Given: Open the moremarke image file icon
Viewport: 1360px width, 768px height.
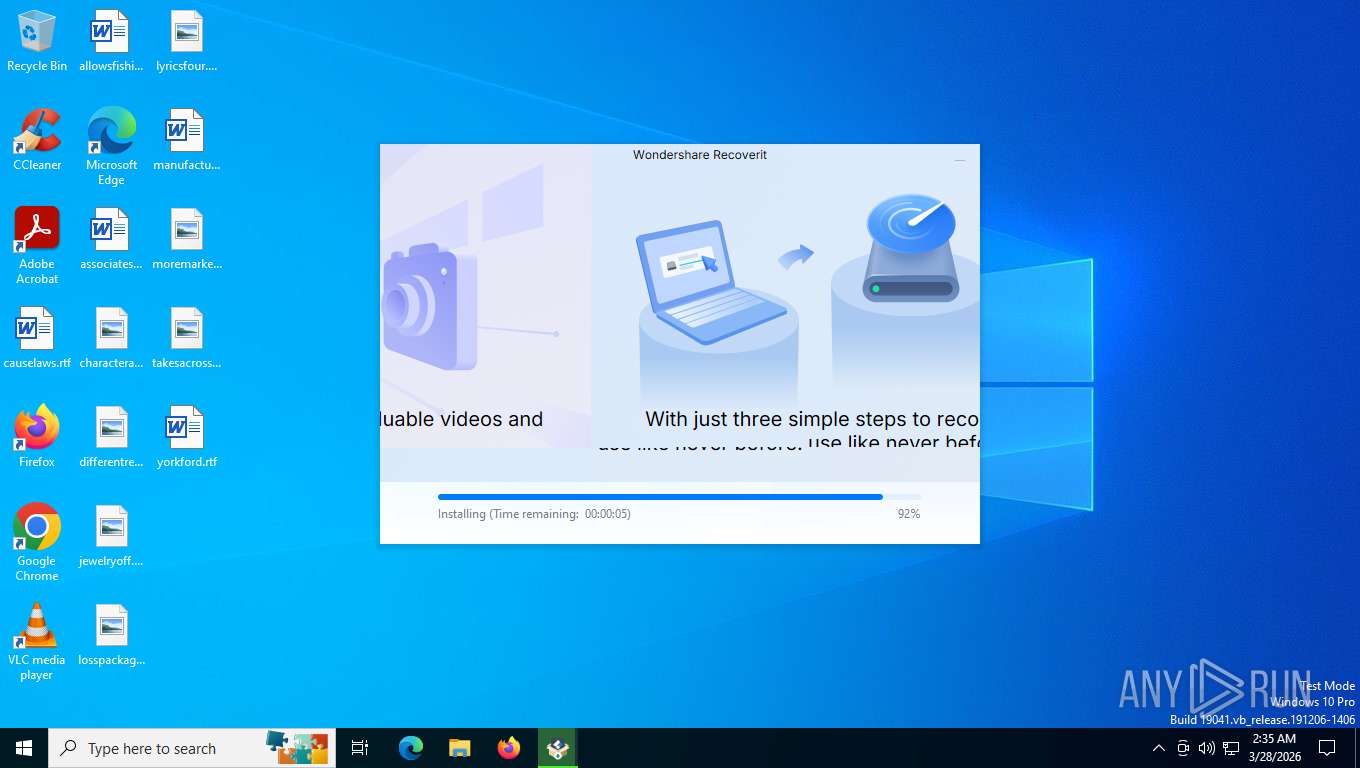Looking at the screenshot, I should point(186,239).
